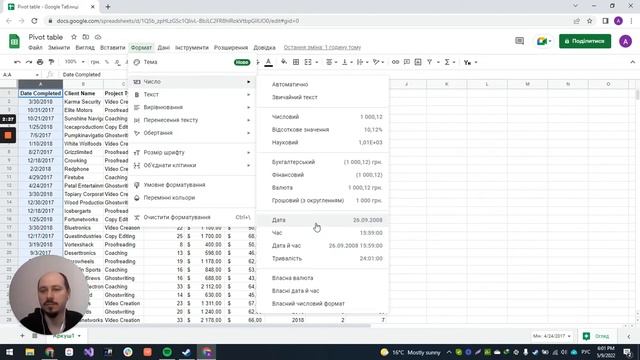The image size is (640, 360).
Task: Open the text wrapping dropdown
Action: (362, 62)
